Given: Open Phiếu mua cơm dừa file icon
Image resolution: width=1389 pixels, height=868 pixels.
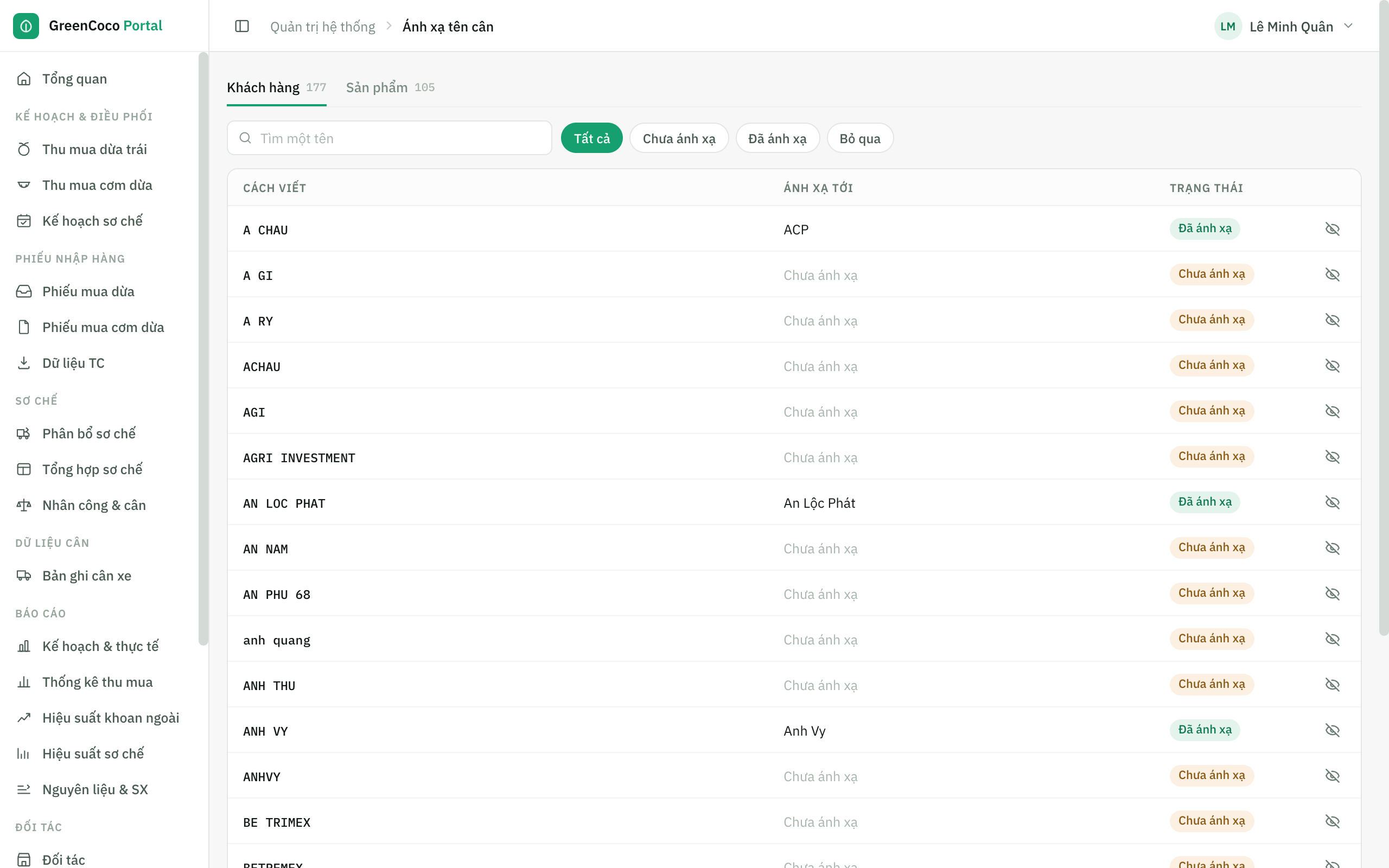Looking at the screenshot, I should [x=23, y=327].
